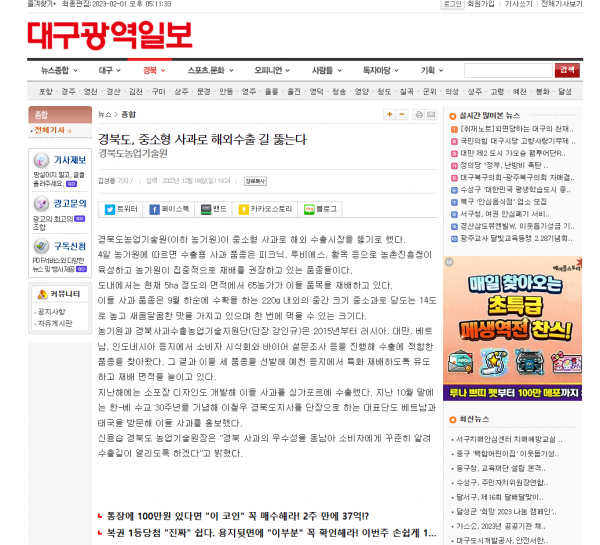The height and width of the screenshot is (545, 600).
Task: Click 종합 breadcrumb label
Action: 129,114
